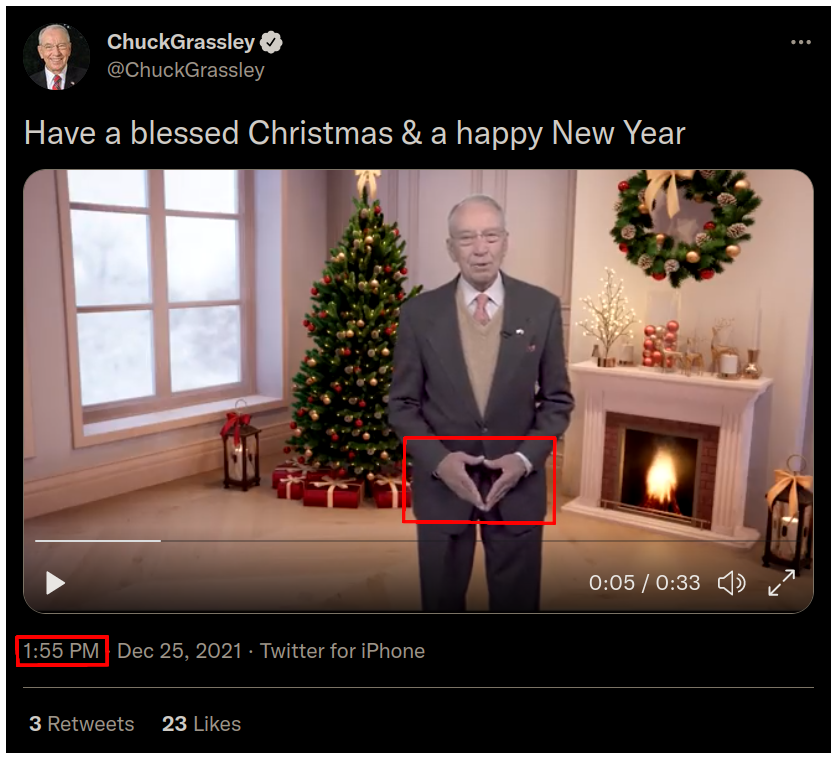View the 3 Retweets list

click(x=82, y=724)
